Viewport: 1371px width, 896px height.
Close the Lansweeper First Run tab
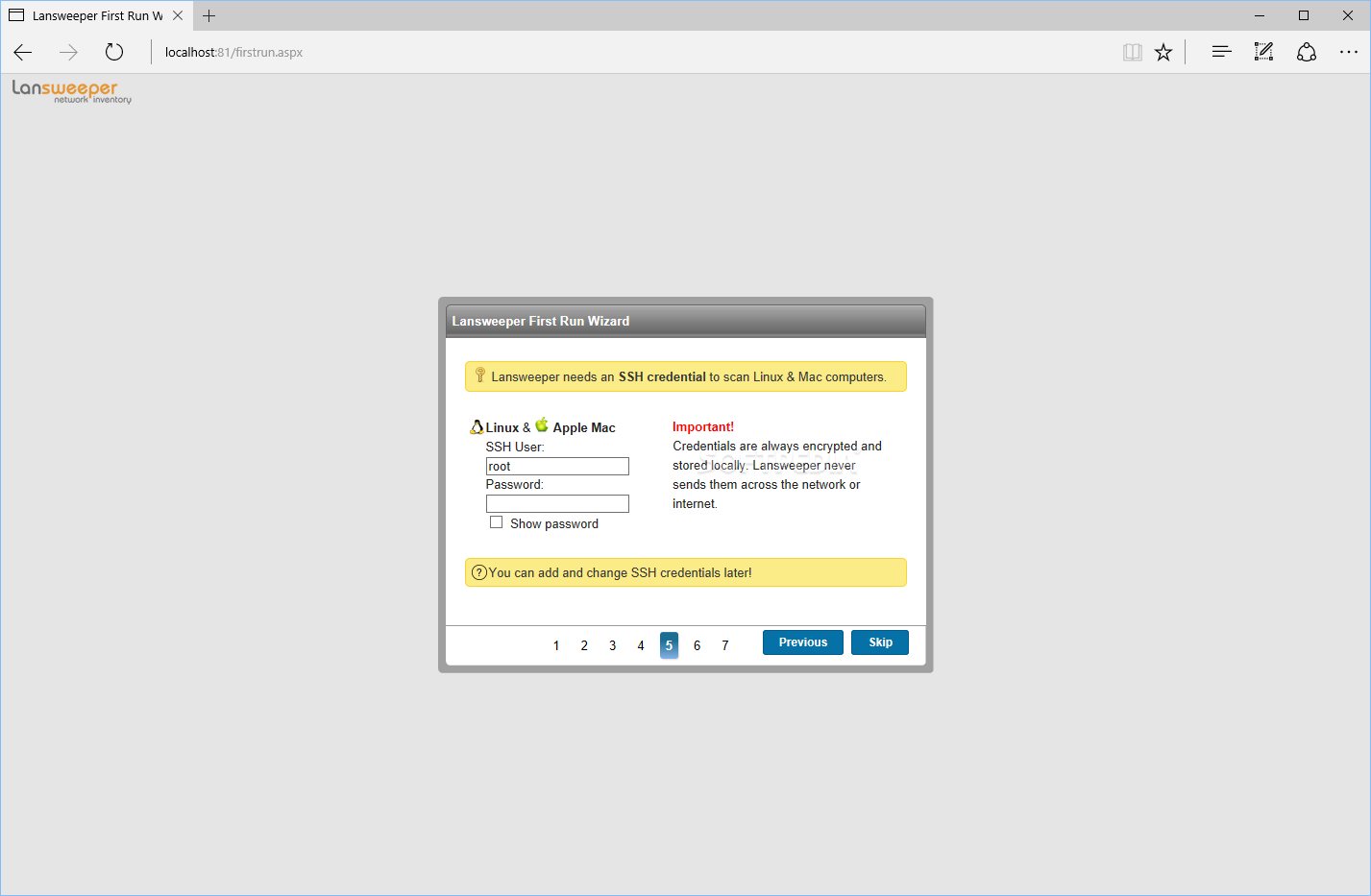click(x=178, y=15)
